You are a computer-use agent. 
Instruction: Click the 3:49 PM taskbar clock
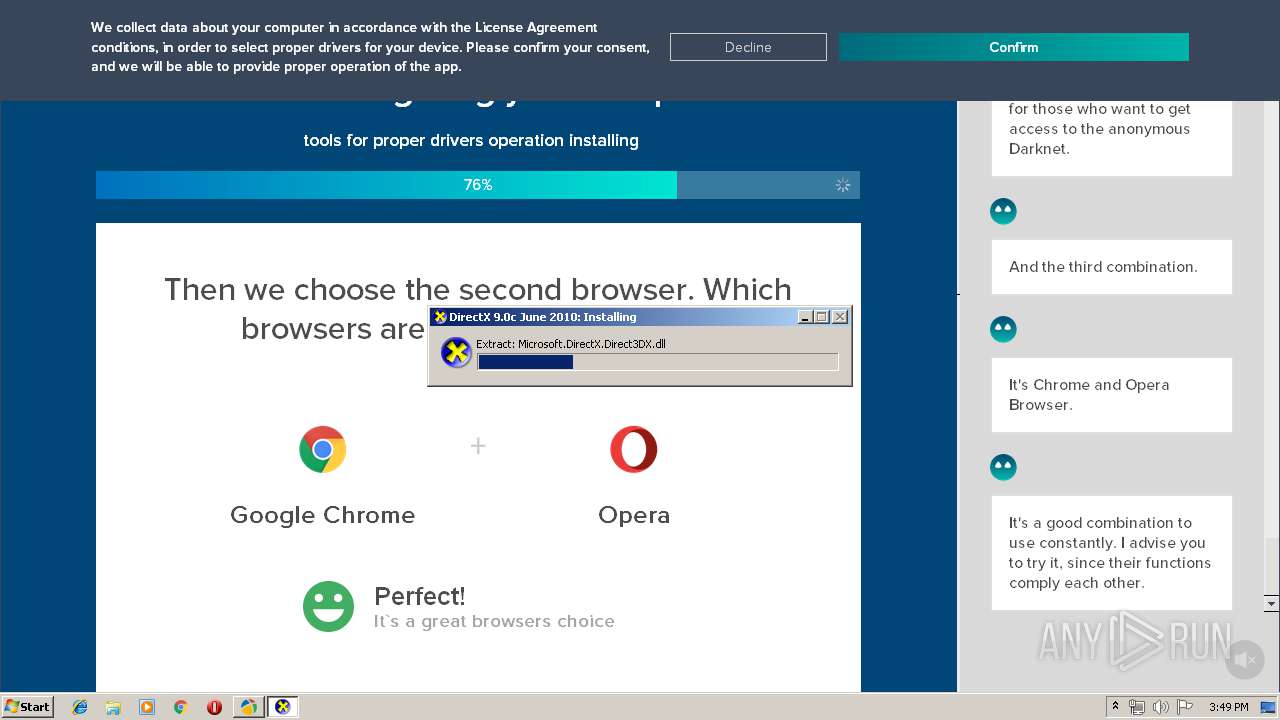tap(1228, 707)
